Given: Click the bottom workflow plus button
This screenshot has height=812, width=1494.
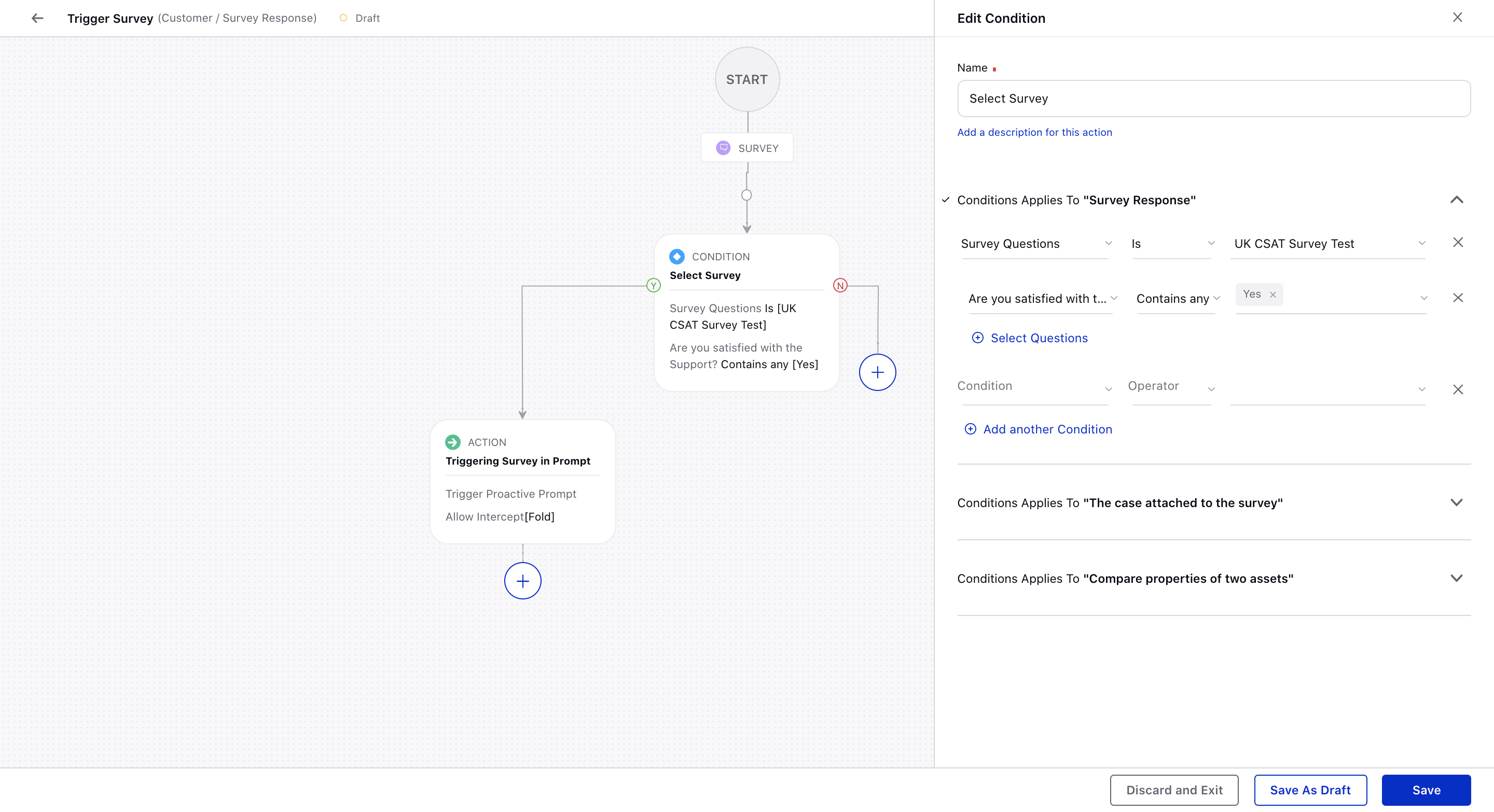Looking at the screenshot, I should [x=522, y=581].
